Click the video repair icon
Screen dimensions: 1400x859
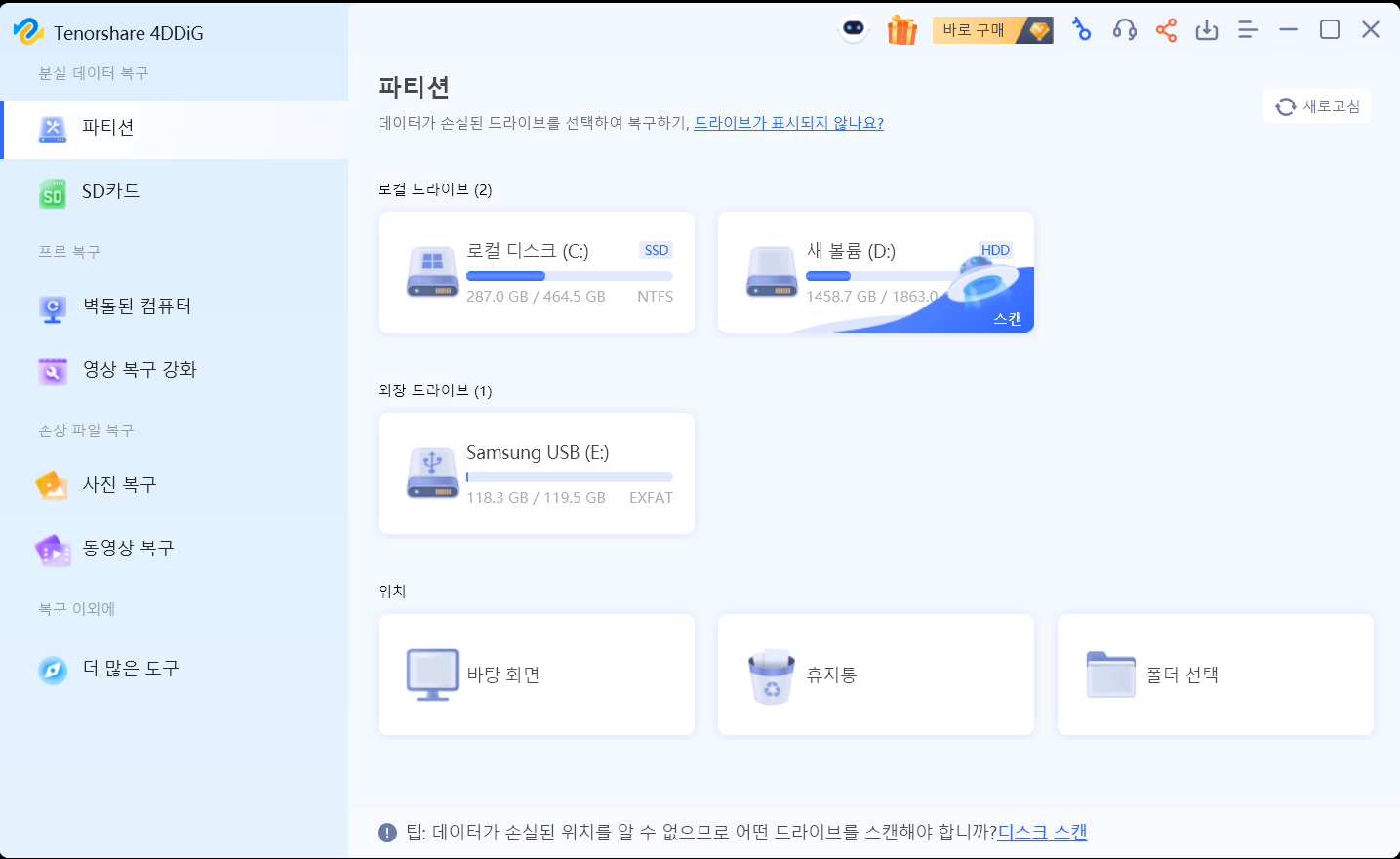coord(53,551)
